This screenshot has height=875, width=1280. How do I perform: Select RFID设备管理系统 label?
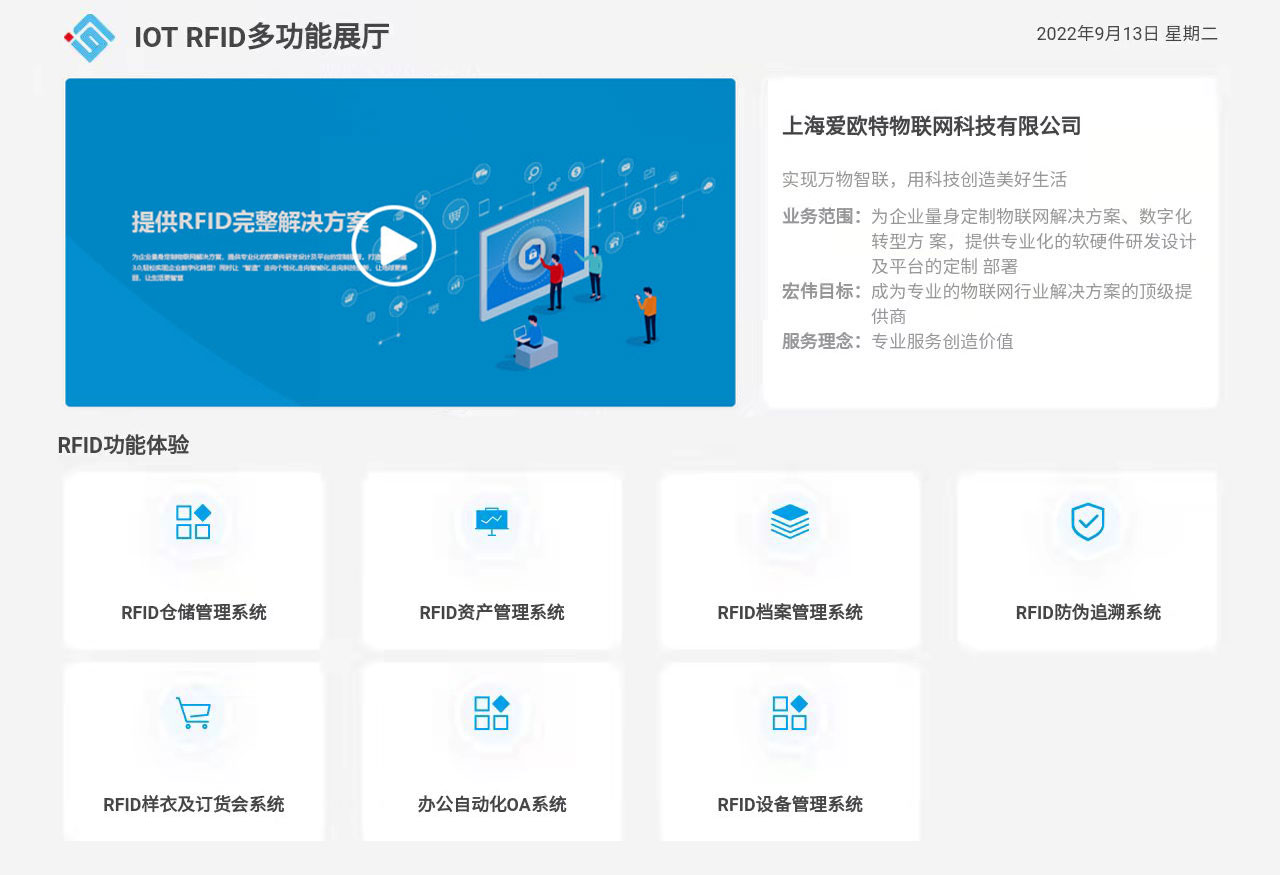click(790, 804)
